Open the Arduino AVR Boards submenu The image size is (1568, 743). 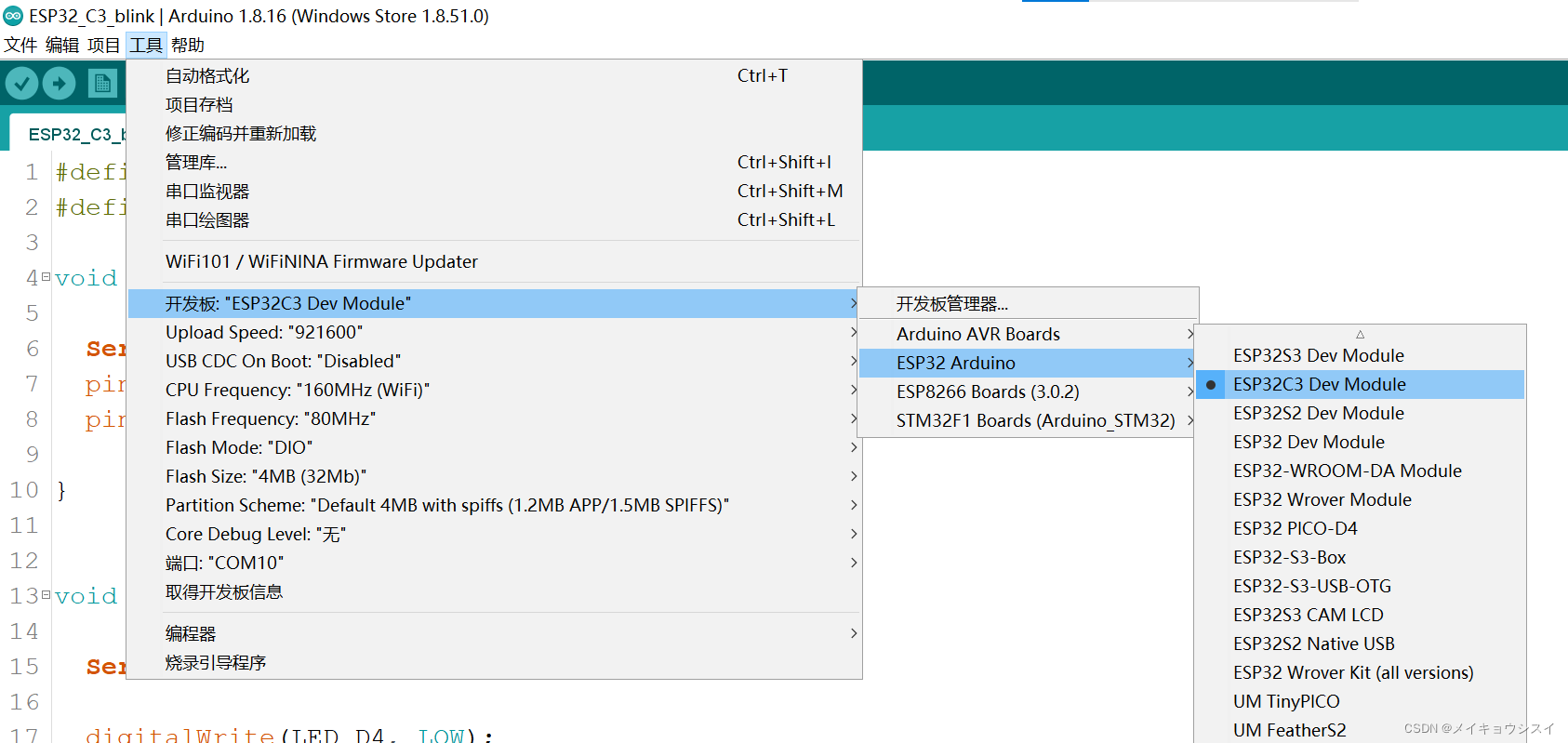point(1028,334)
